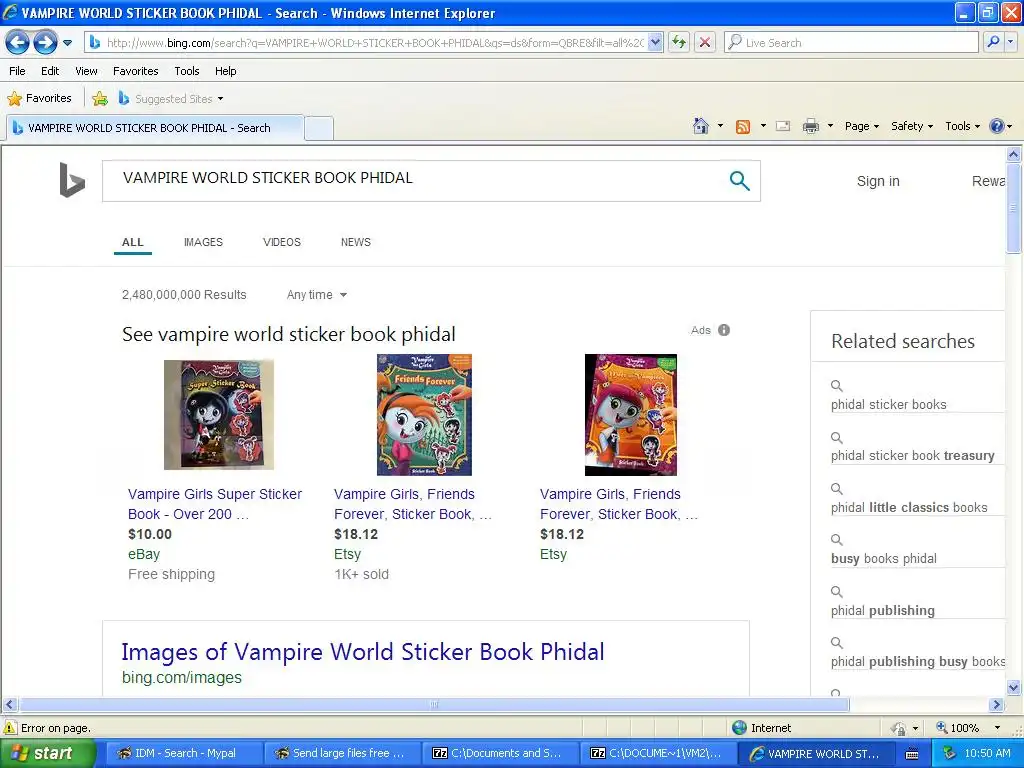
Task: Click vertical scrollbar down arrow
Action: [1014, 687]
